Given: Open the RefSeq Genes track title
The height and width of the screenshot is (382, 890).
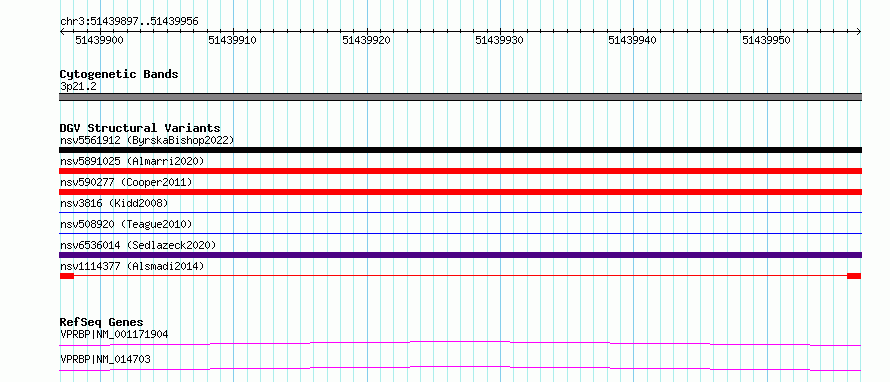Looking at the screenshot, I should coord(101,322).
